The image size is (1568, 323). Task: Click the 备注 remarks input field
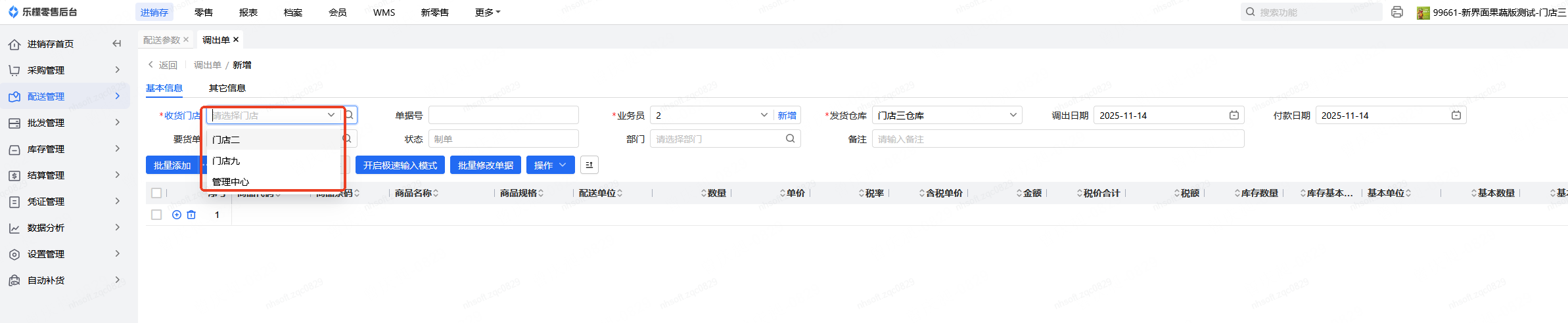(x=1057, y=139)
